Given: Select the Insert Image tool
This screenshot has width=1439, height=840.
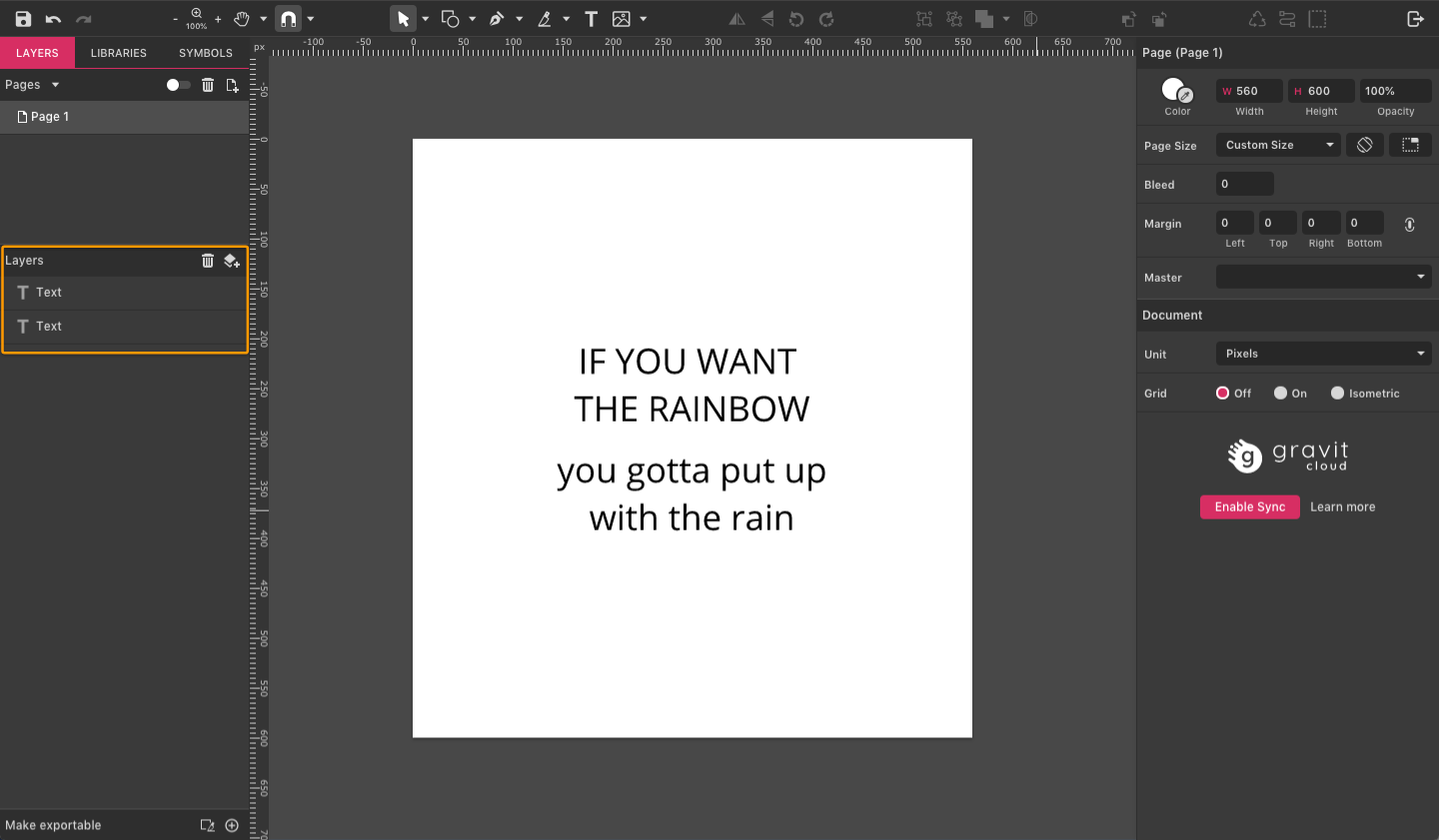Looking at the screenshot, I should click(622, 19).
